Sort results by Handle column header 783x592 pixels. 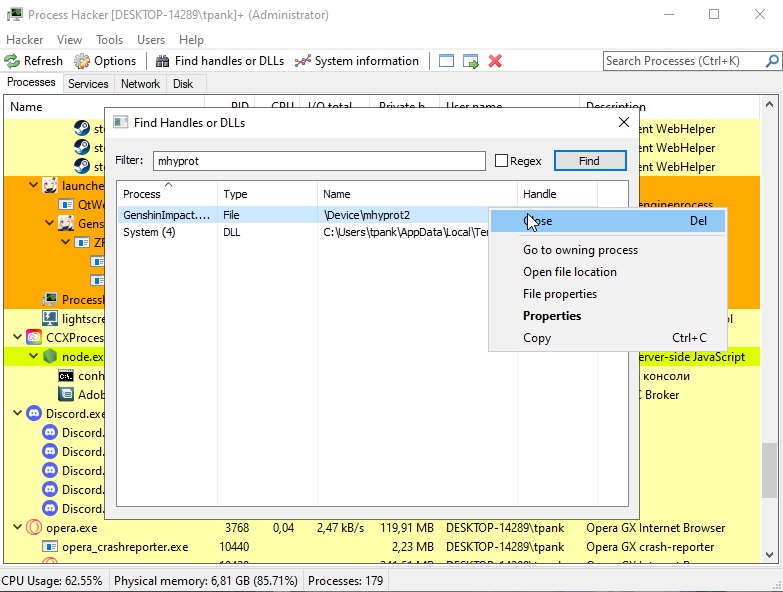pos(557,194)
